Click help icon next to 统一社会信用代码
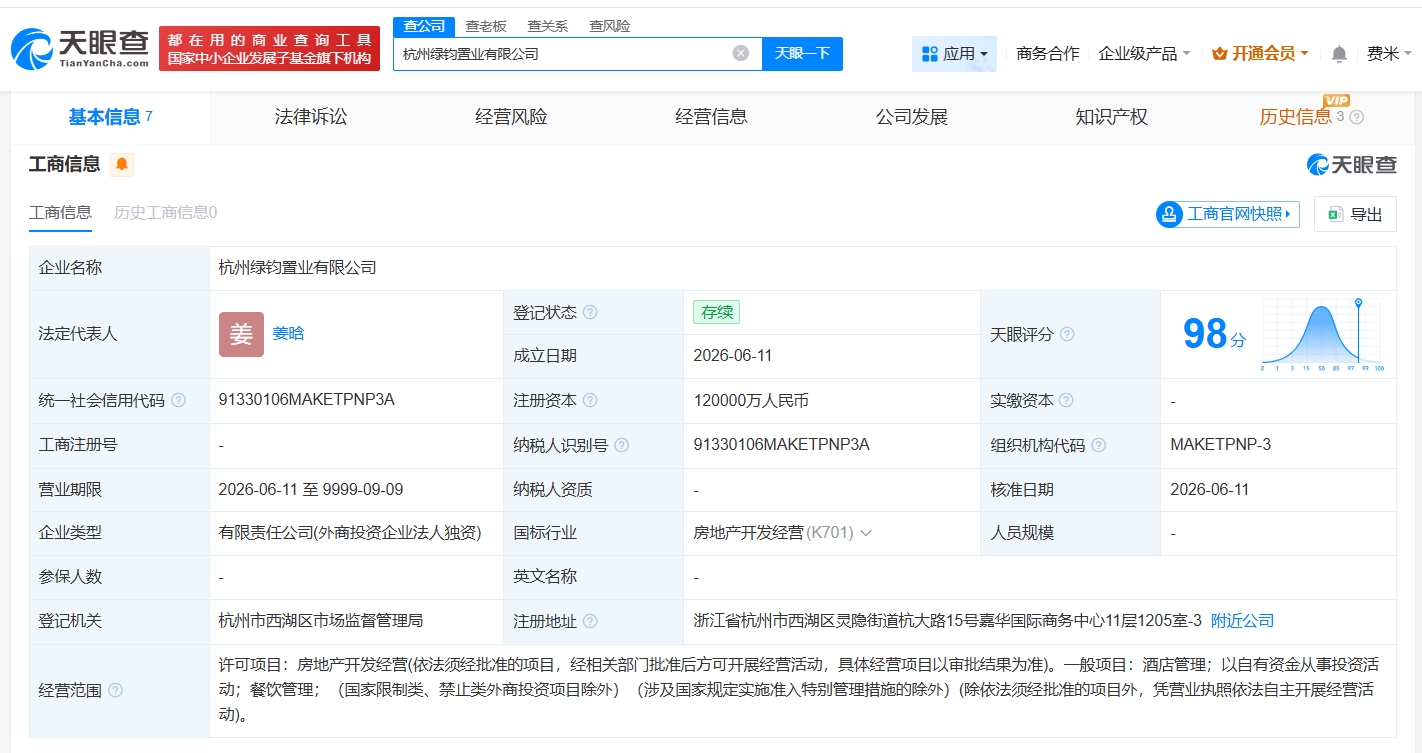Image resolution: width=1422 pixels, height=753 pixels. [x=178, y=400]
